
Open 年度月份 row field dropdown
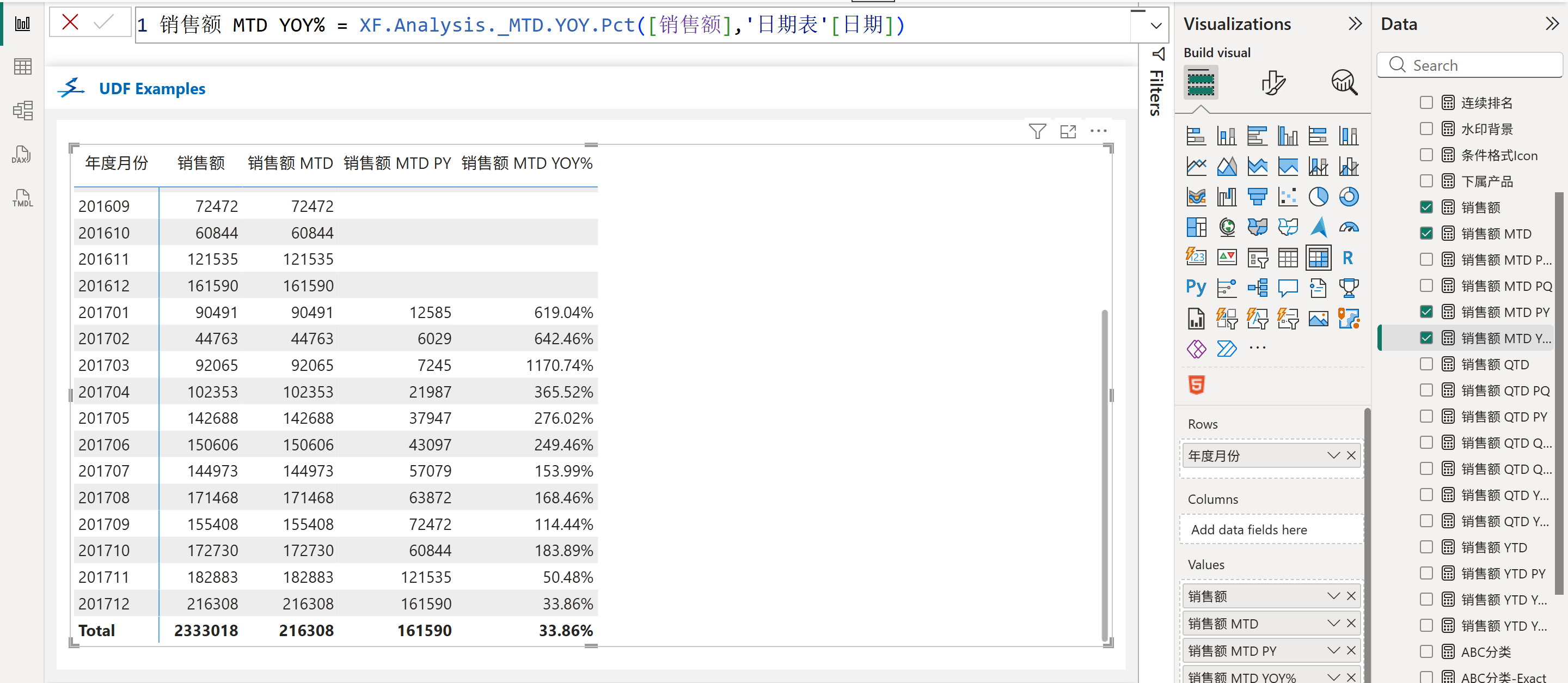click(1333, 455)
